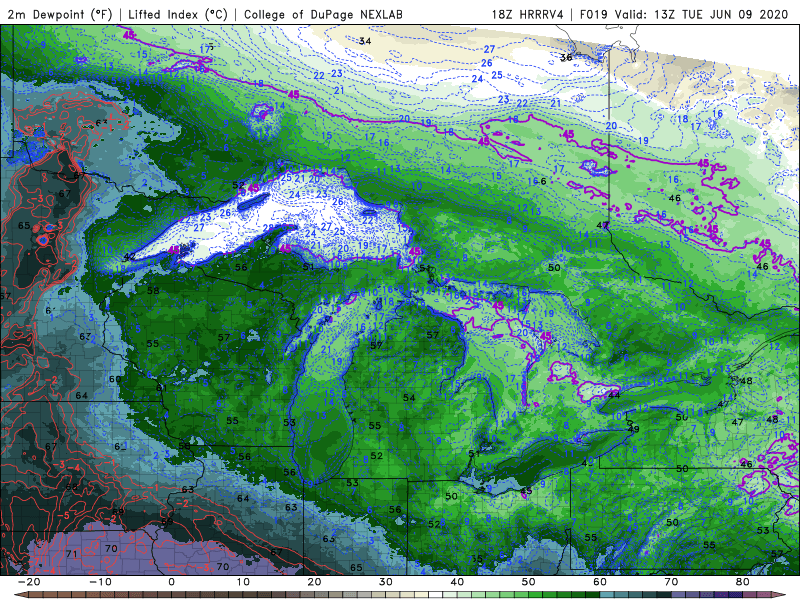Click the '0' color scale label
This screenshot has width=800, height=600.
(171, 582)
